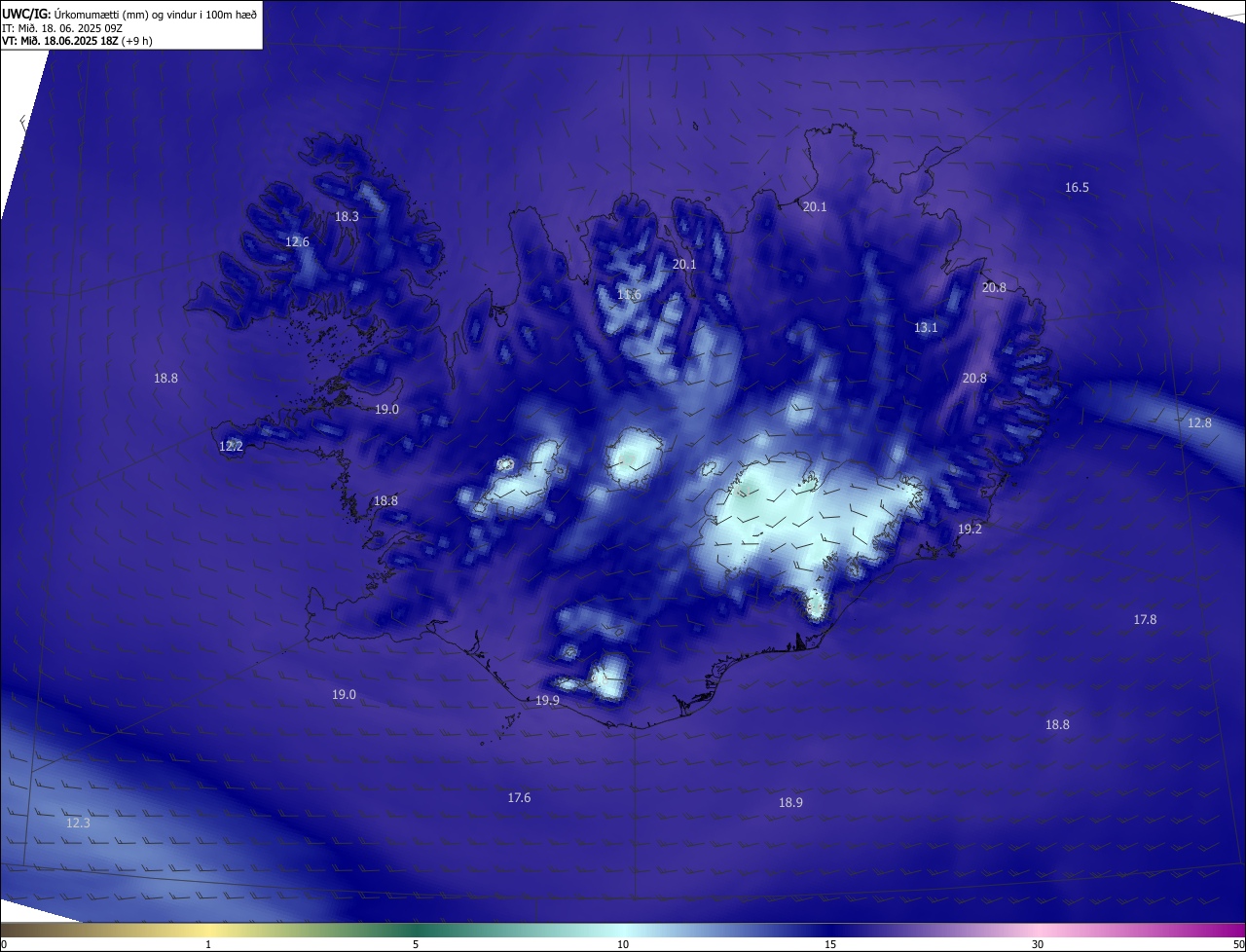
Task: Click the 12.2 value label
Action: 231,447
